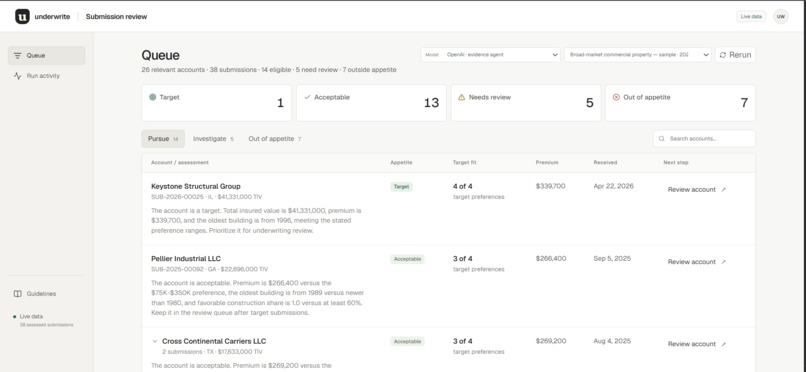The image size is (806, 372).
Task: Click the Needs review warning triangle icon
Action: pos(462,97)
